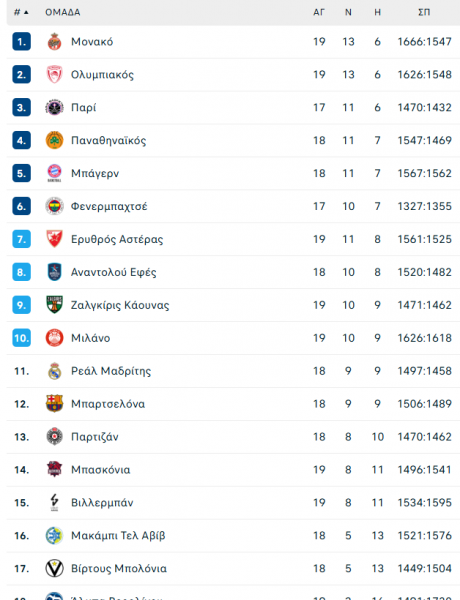Select the Zalgiris Kaunas shield logo
460x600 pixels.
pyautogui.click(x=54, y=305)
